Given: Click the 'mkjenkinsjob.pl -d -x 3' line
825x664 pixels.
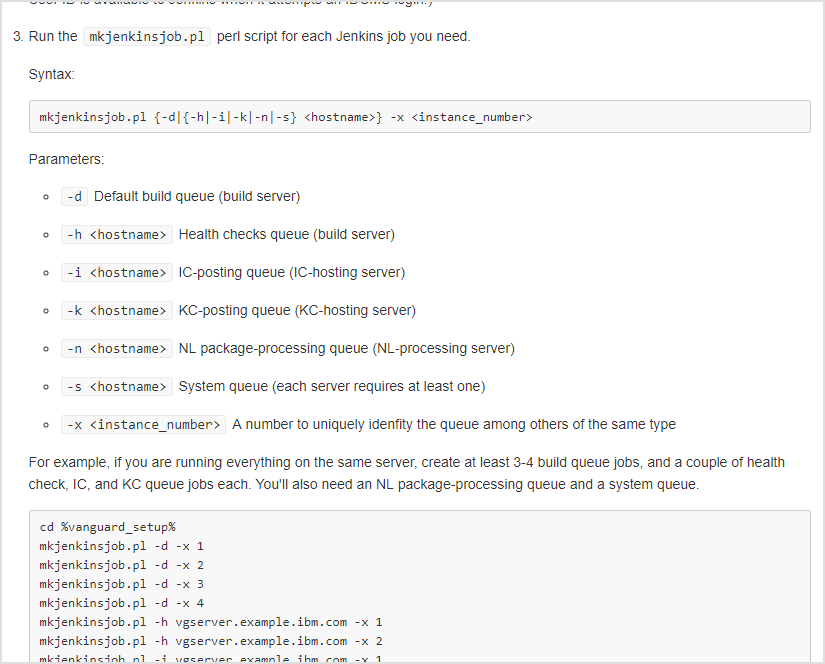Looking at the screenshot, I should [x=122, y=584].
